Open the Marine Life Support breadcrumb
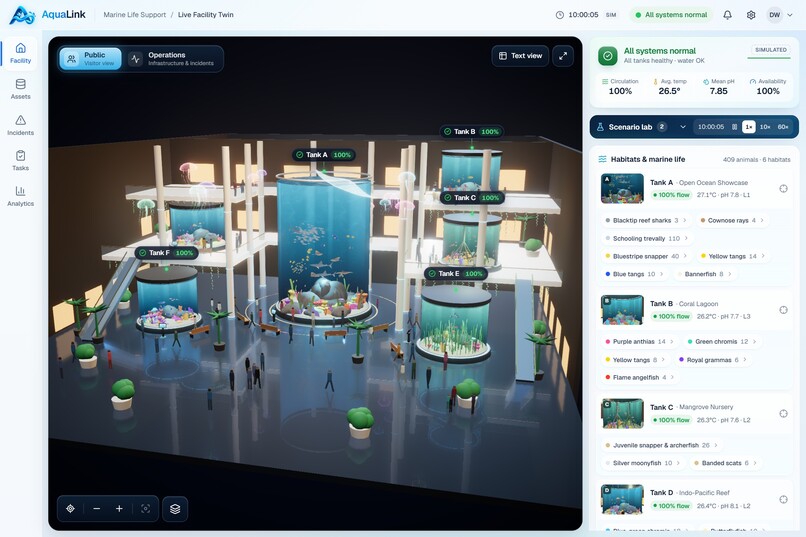The width and height of the screenshot is (806, 537). [x=135, y=15]
